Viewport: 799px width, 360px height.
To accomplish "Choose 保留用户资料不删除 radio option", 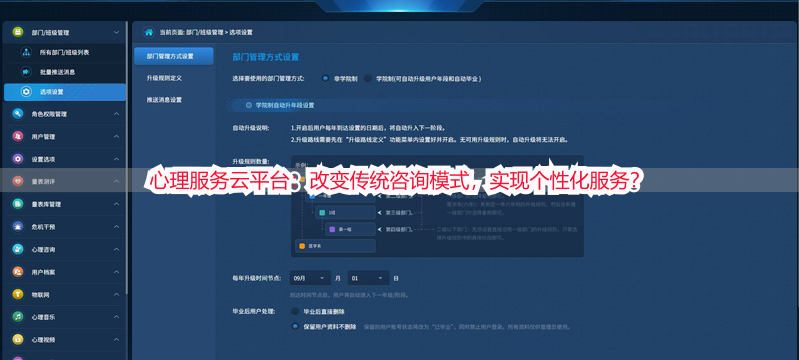I will click(x=295, y=326).
